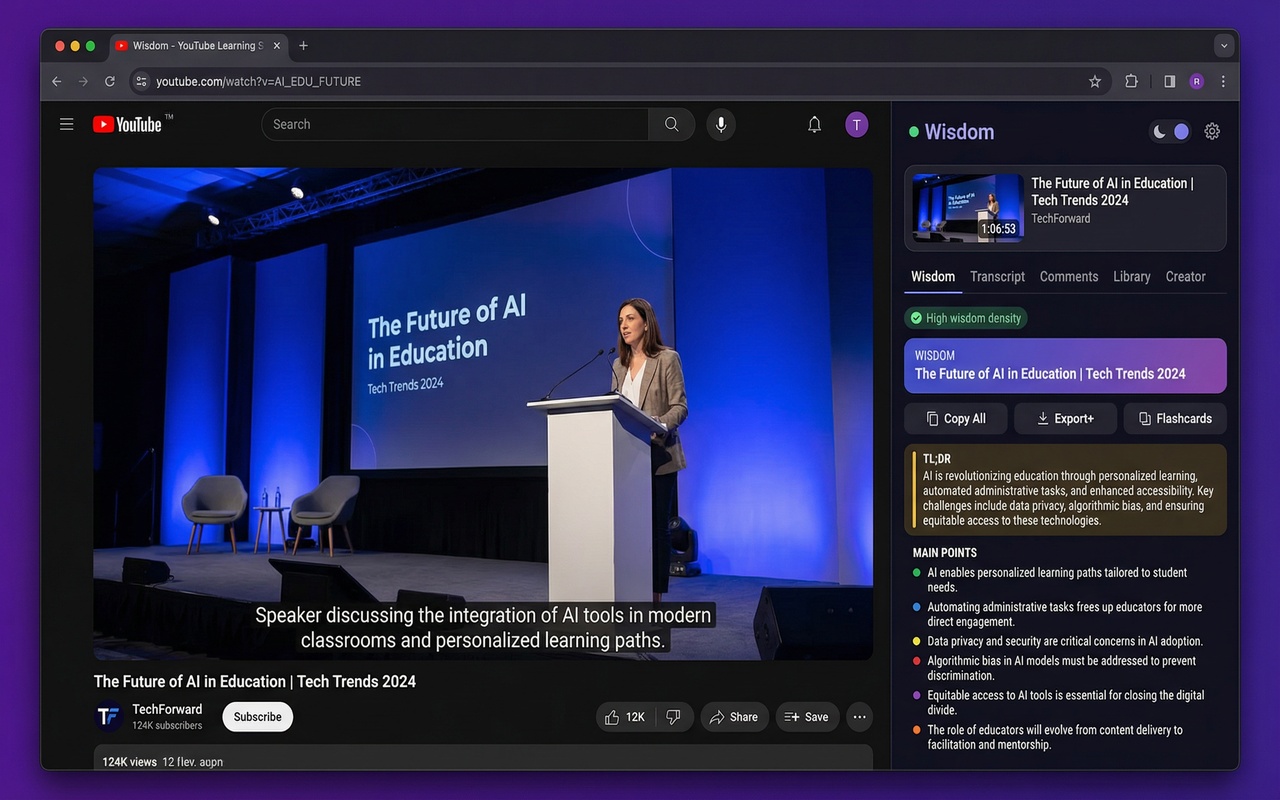Screen dimensions: 1280x800
Task: Toggle the Wisdom dark mode switch
Action: coord(1169,131)
